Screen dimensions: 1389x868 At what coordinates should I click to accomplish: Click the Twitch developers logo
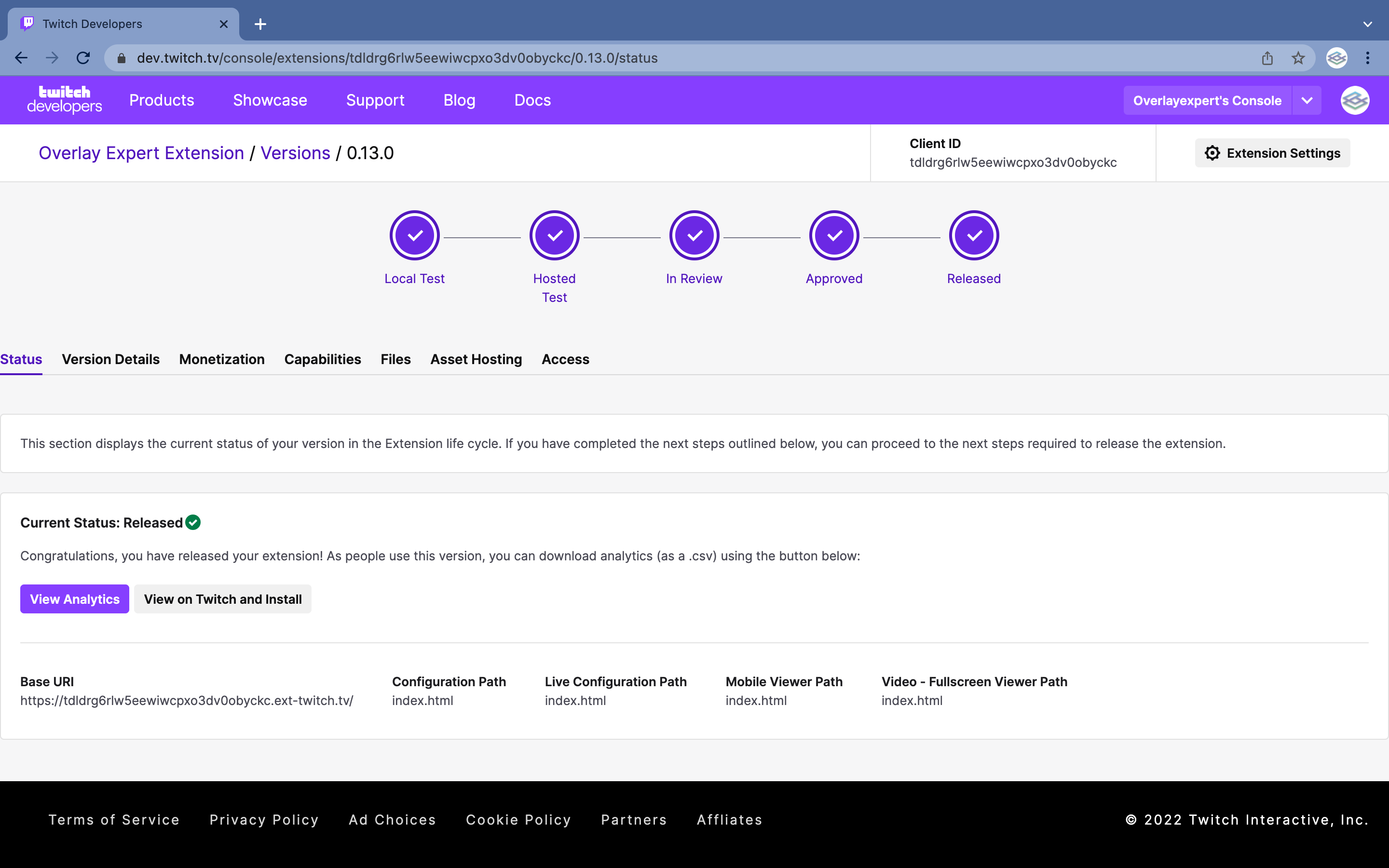(64, 99)
